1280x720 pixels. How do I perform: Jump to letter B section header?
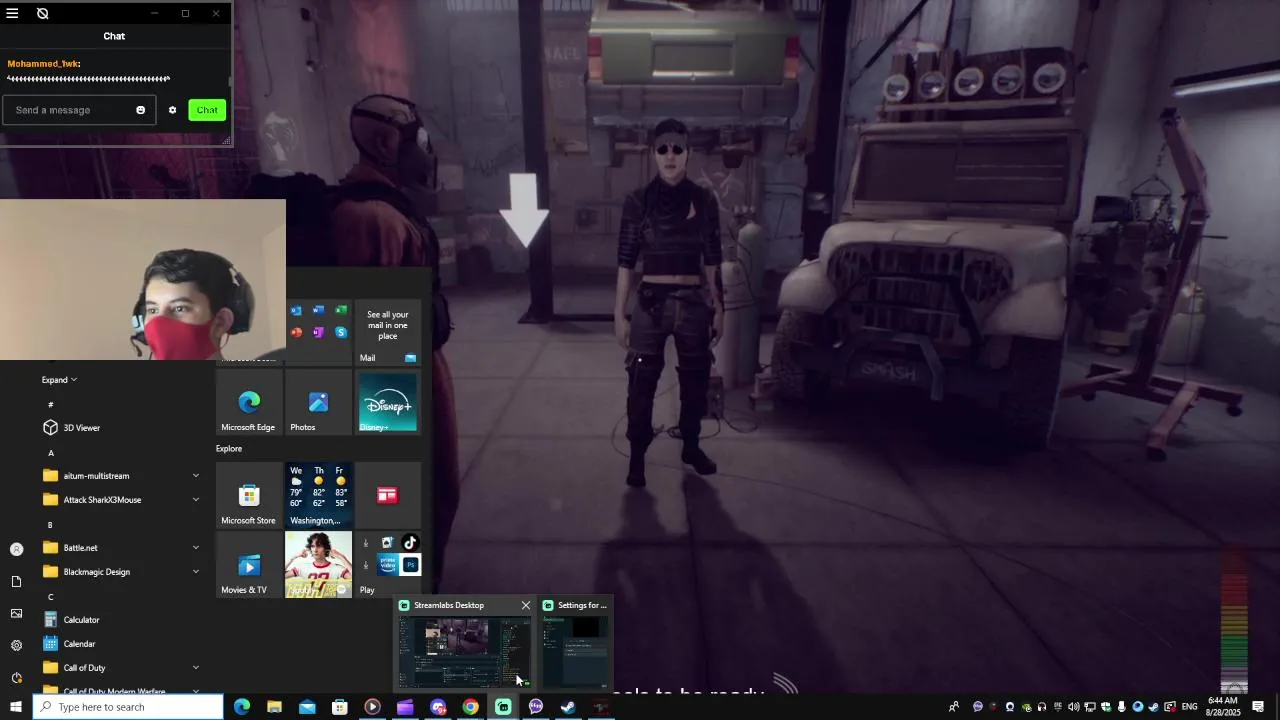coord(51,525)
